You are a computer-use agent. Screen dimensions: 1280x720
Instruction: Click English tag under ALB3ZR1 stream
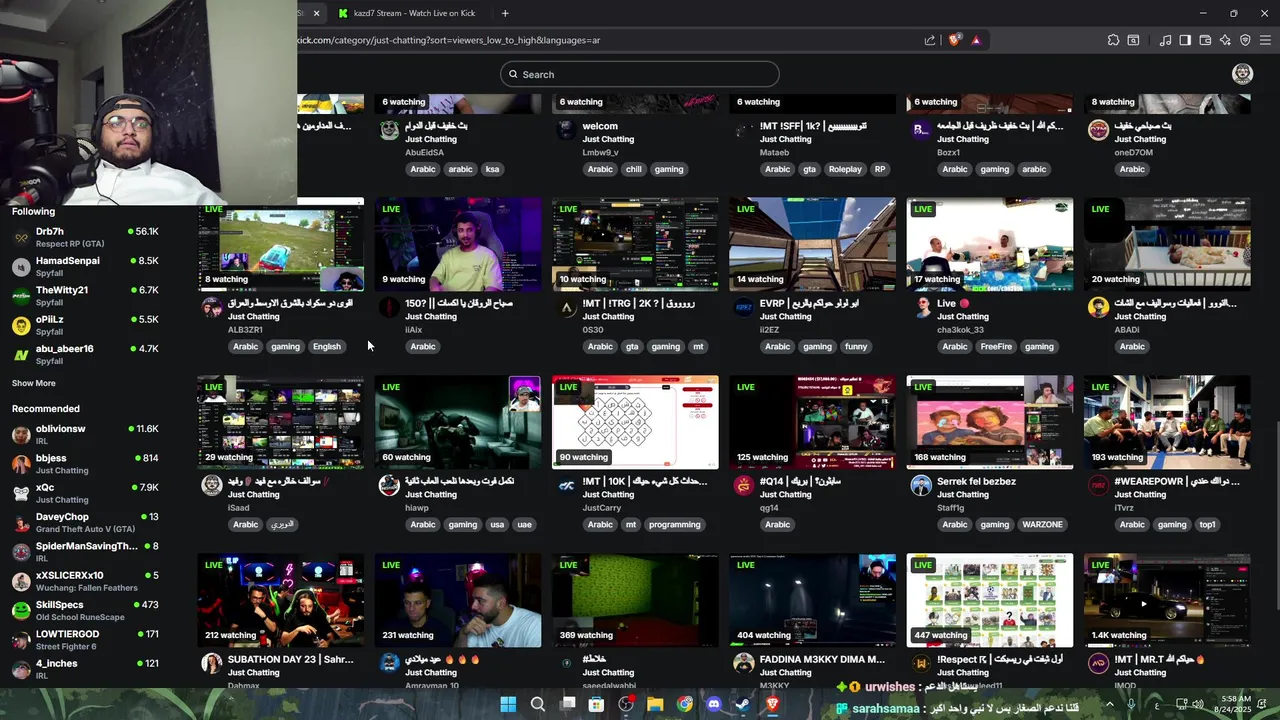click(x=327, y=347)
